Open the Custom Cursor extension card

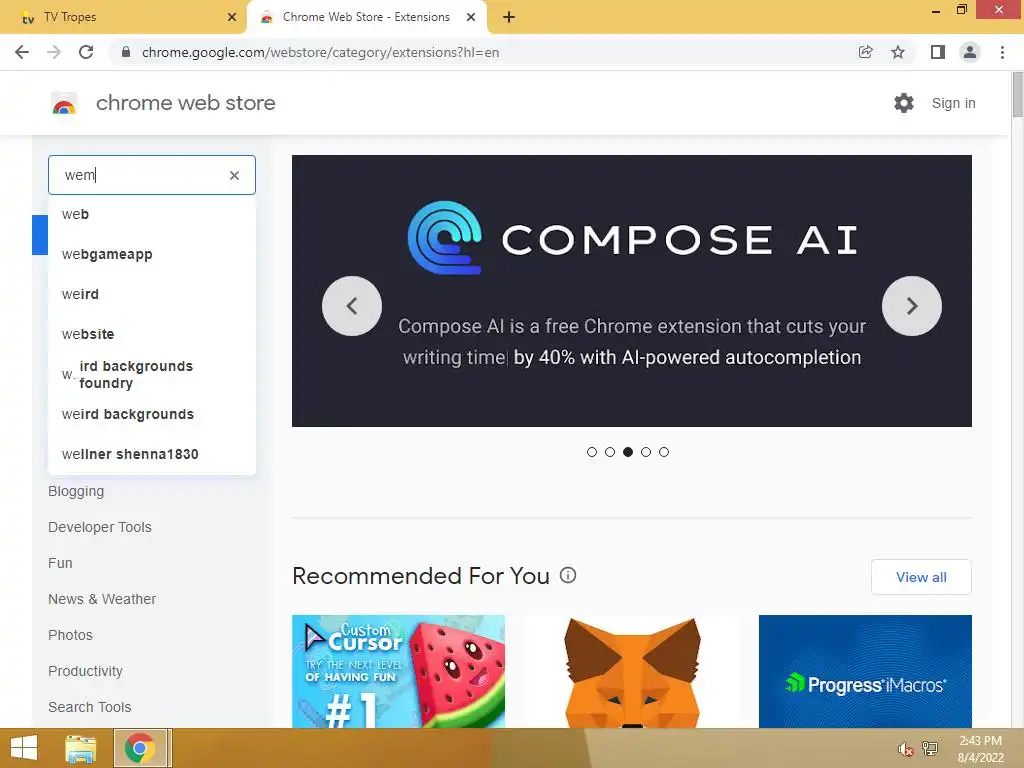398,671
